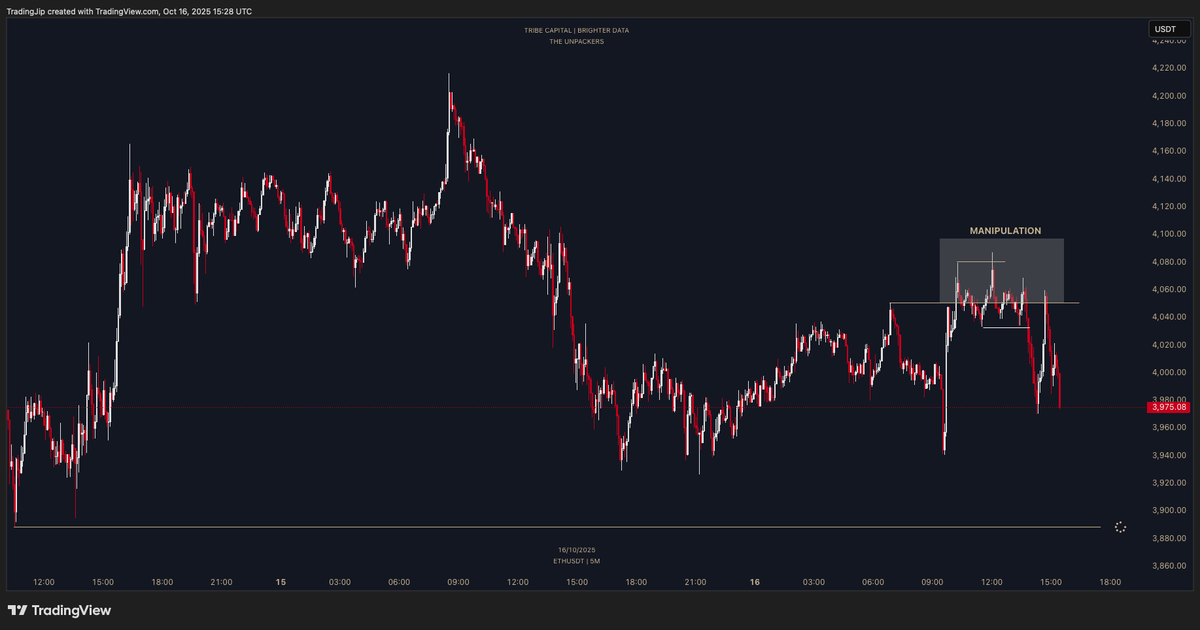Click the 4,040.00 price axis label
This screenshot has height=630, width=1200.
pyautogui.click(x=1168, y=317)
